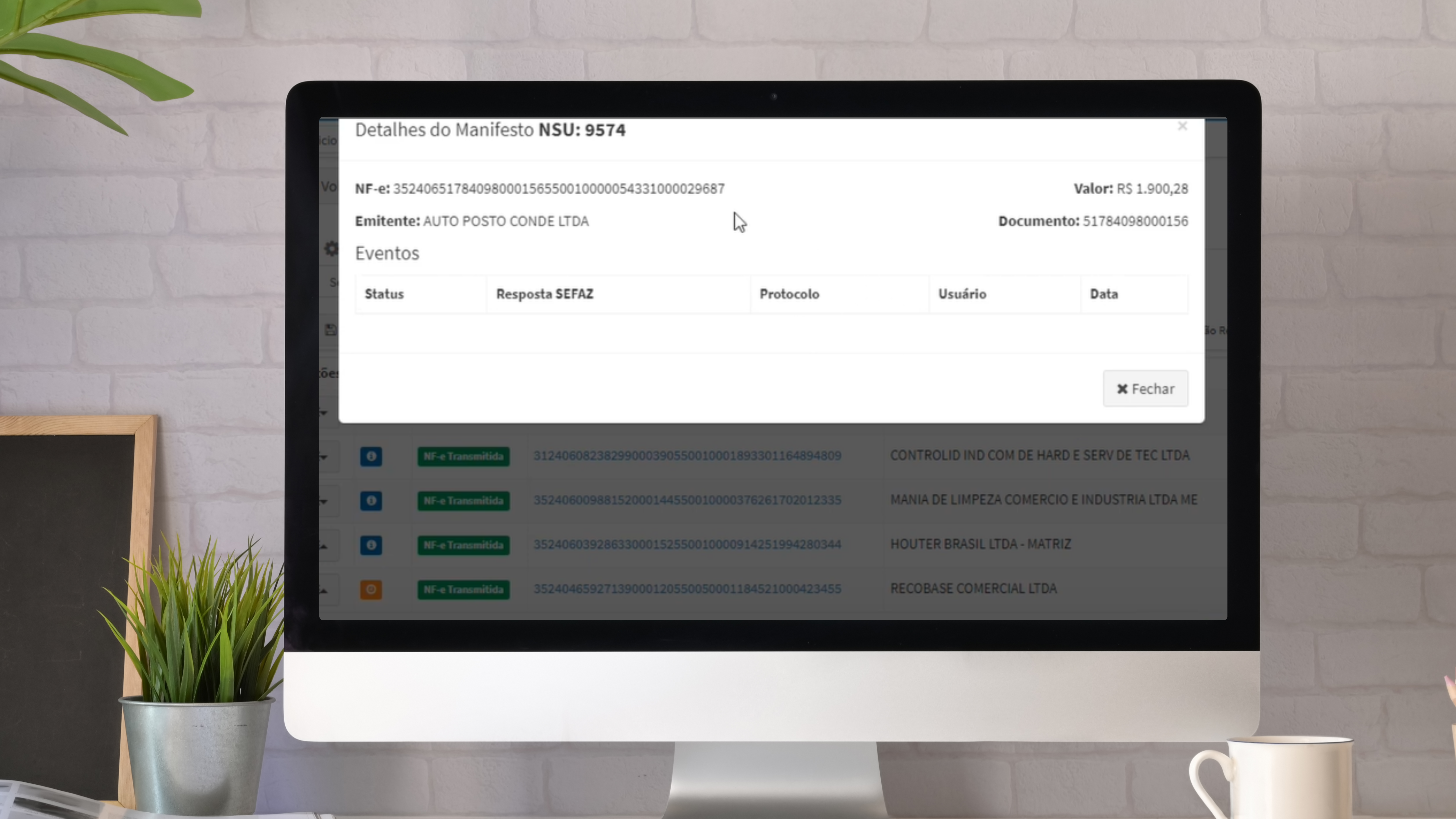Click the Resposta SEFAZ column header
The image size is (1456, 819).
[x=544, y=294]
